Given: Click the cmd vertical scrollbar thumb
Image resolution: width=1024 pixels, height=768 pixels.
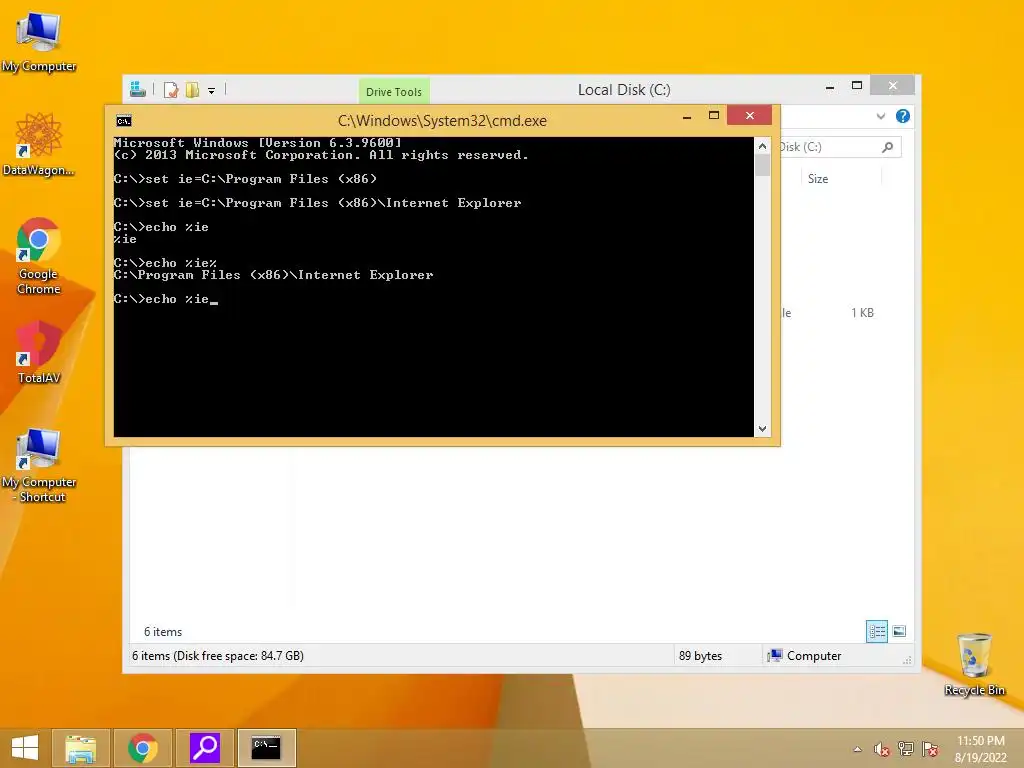Looking at the screenshot, I should (762, 165).
